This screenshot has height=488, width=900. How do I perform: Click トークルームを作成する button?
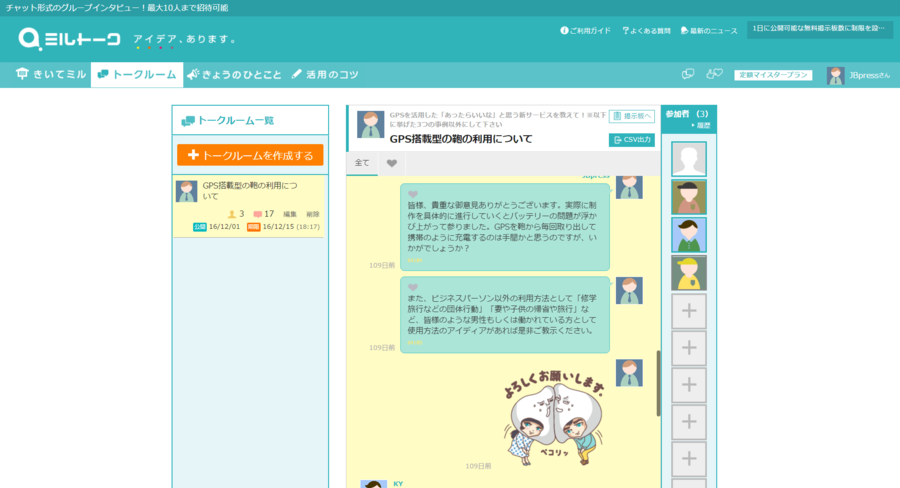tap(250, 155)
